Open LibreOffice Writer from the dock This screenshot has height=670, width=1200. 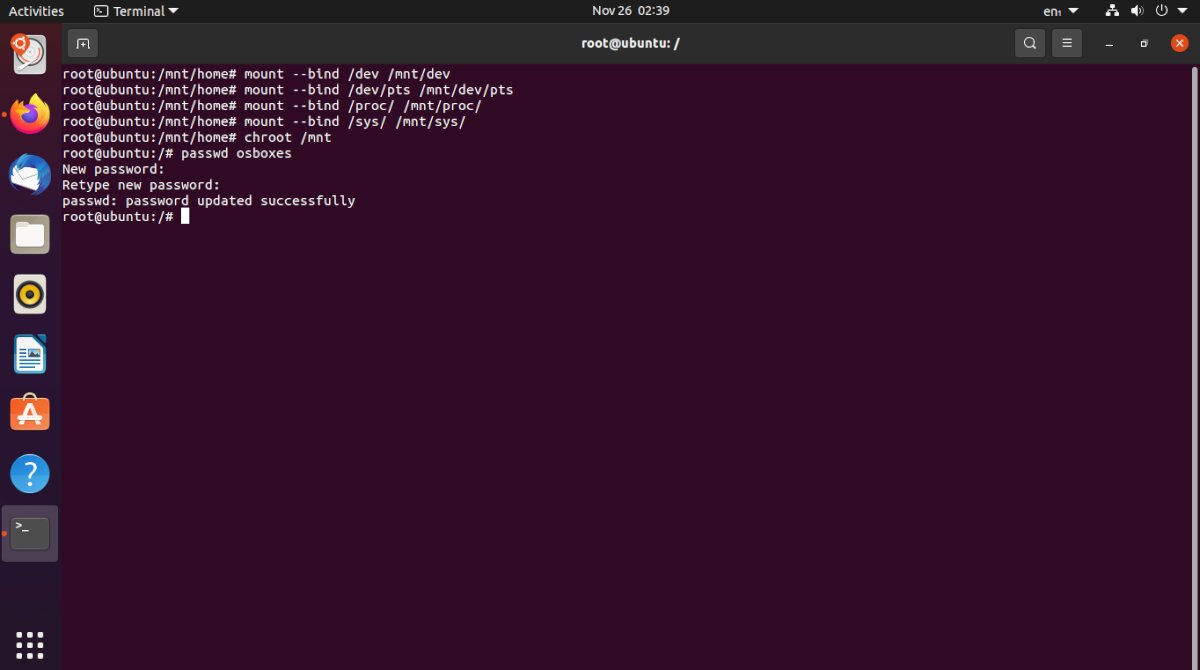pos(30,353)
